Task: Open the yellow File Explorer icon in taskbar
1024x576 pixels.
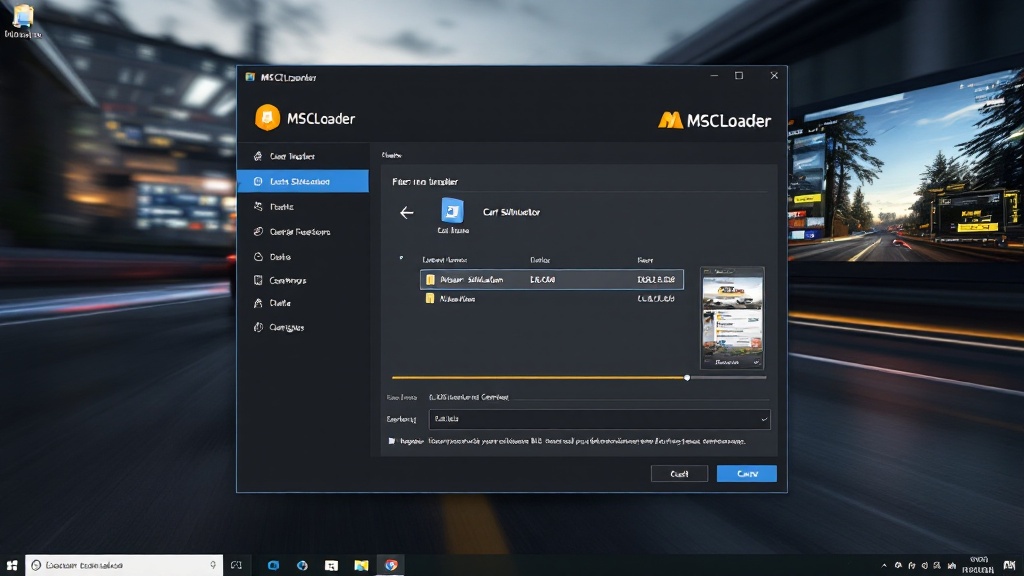Action: click(x=361, y=565)
